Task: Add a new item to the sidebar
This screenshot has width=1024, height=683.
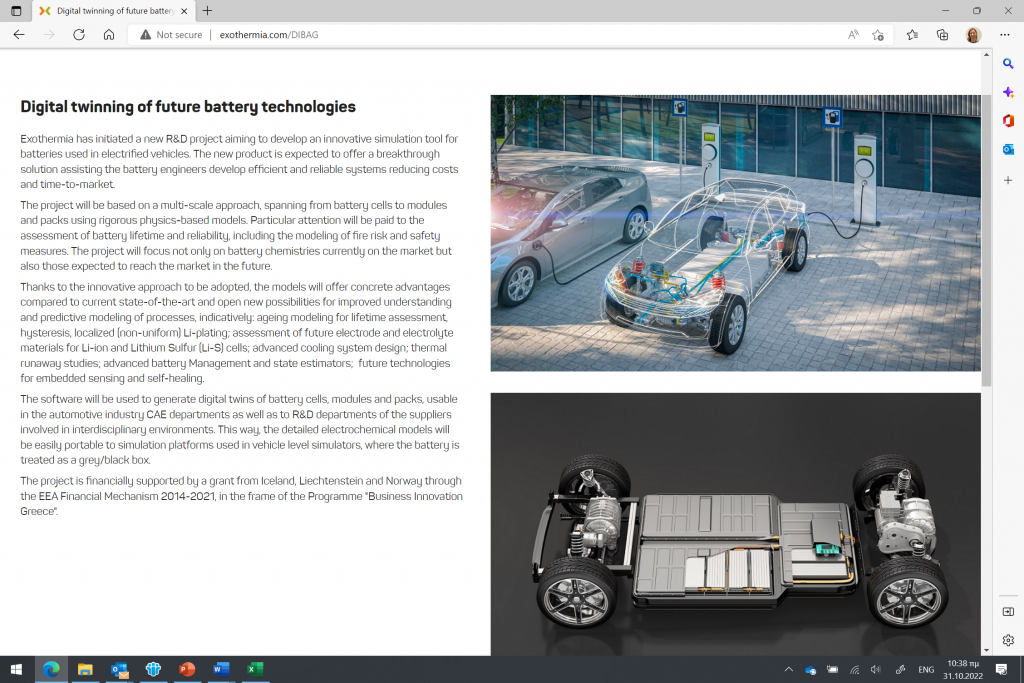Action: [1008, 180]
